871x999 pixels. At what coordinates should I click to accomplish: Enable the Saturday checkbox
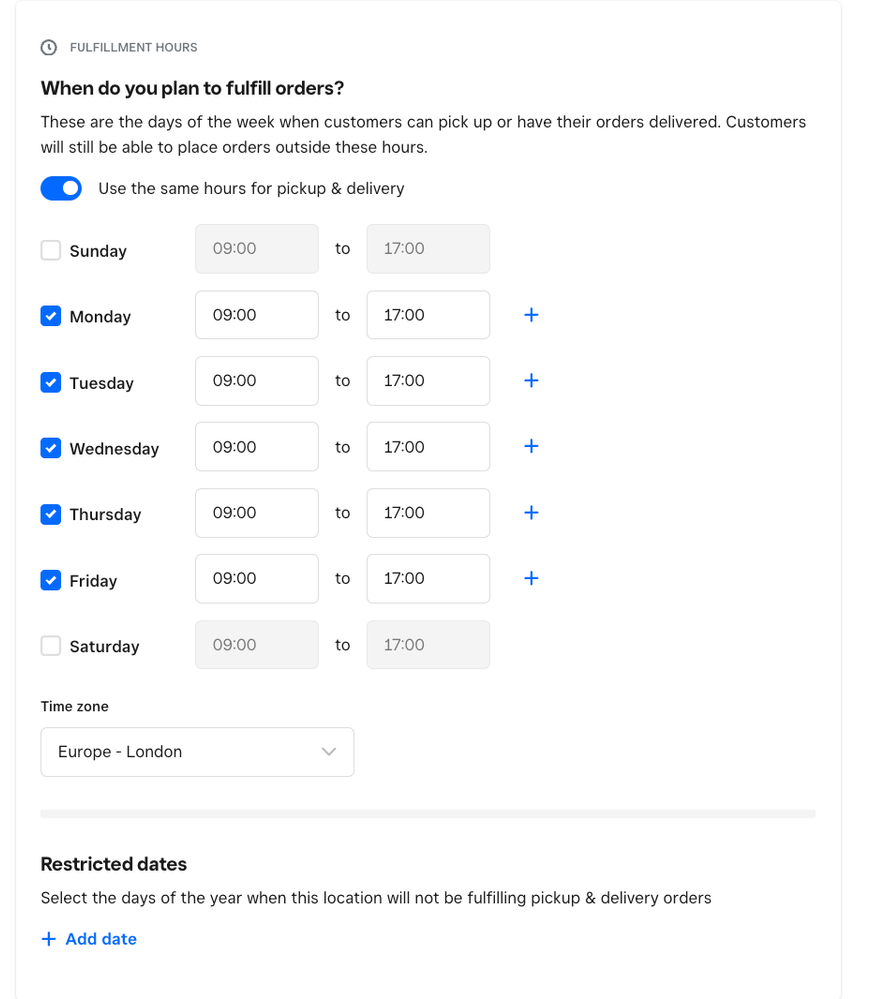(51, 645)
